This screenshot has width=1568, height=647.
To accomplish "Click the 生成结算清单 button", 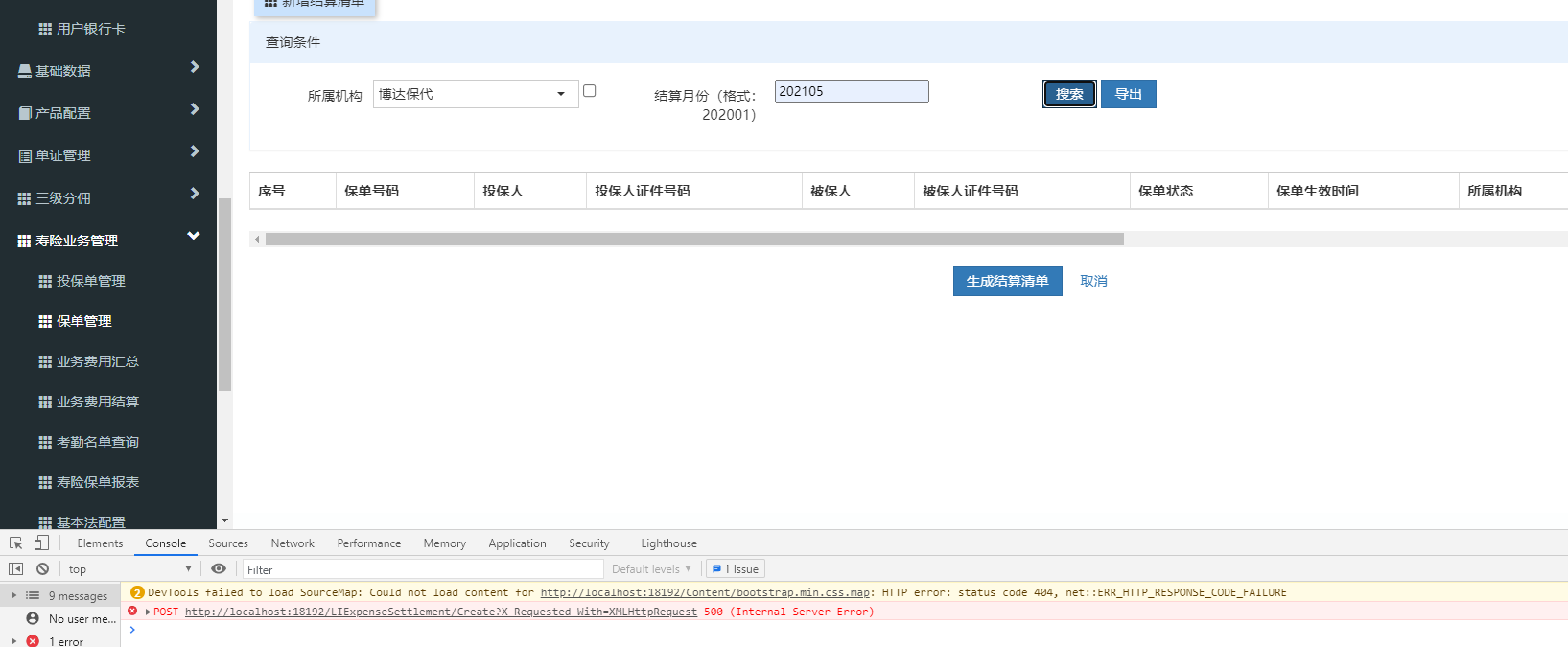I will click(x=1008, y=281).
